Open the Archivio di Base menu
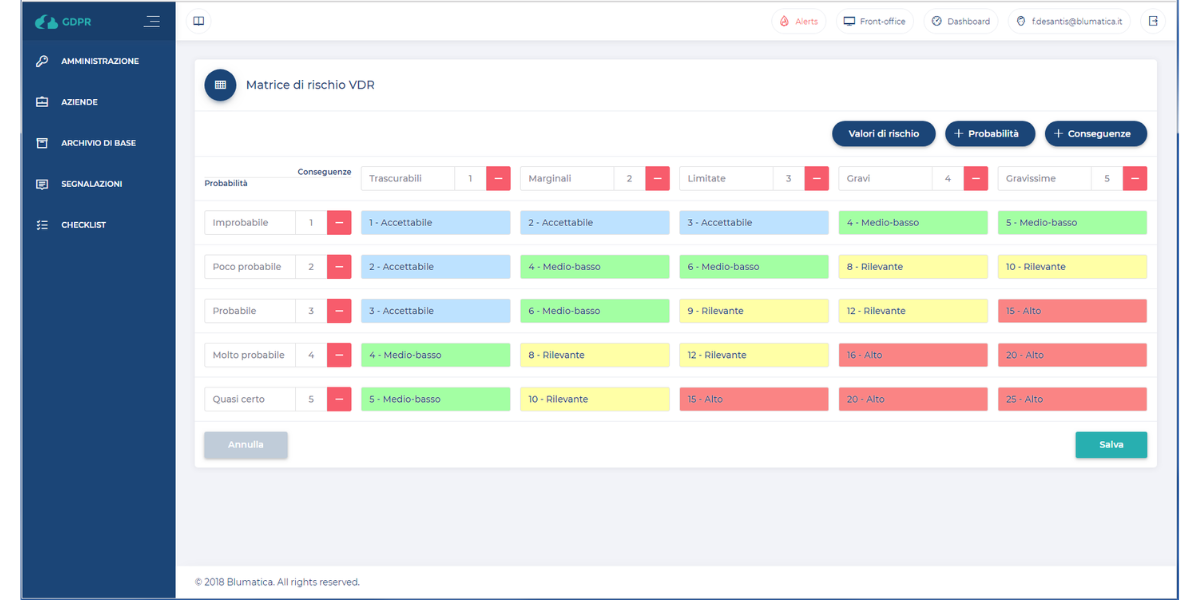 pyautogui.click(x=97, y=143)
